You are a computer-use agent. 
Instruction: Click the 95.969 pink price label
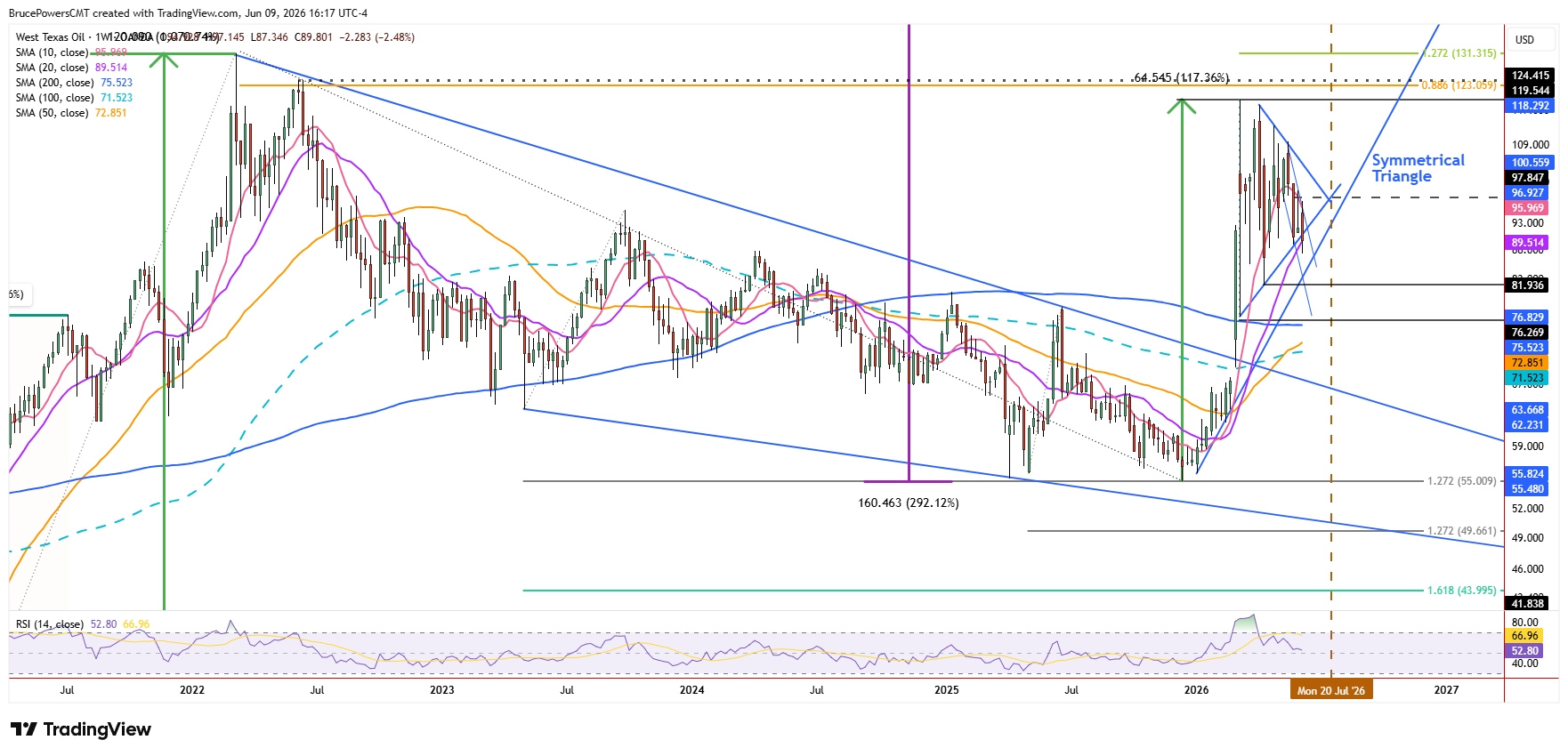click(x=1528, y=208)
